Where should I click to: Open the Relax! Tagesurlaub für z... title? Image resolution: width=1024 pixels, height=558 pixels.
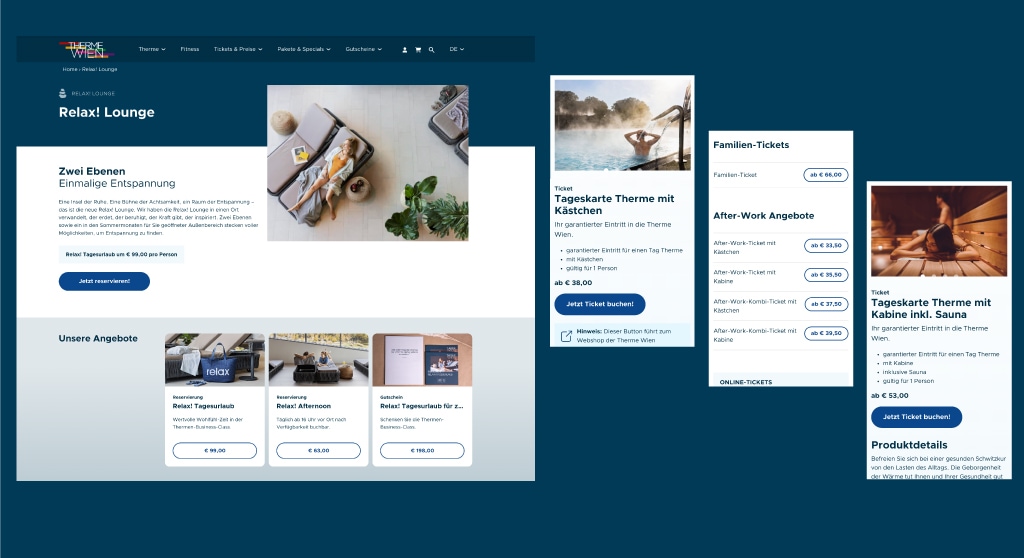tap(422, 406)
